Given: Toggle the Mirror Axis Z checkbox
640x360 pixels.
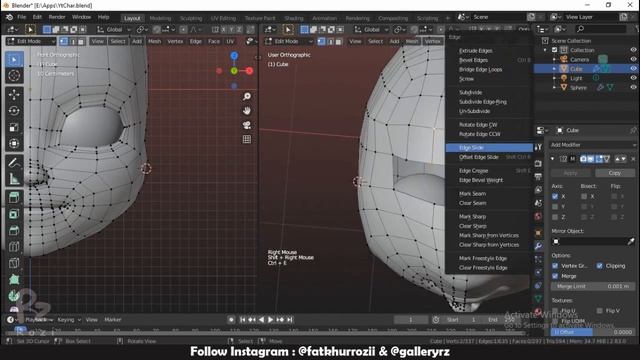Looking at the screenshot, I should tap(555, 217).
